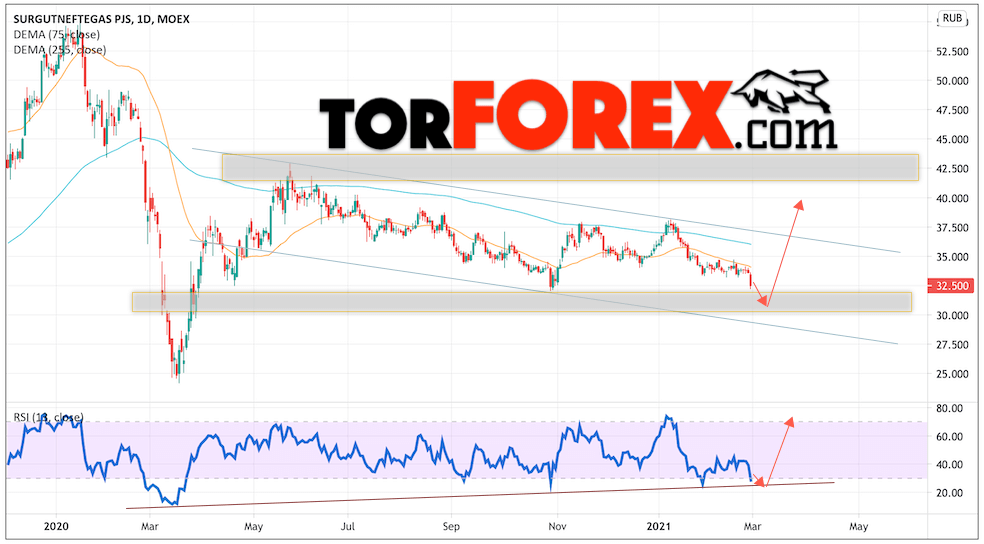Click the Nov time axis label
Image resolution: width=984 pixels, height=544 pixels.
[x=556, y=527]
